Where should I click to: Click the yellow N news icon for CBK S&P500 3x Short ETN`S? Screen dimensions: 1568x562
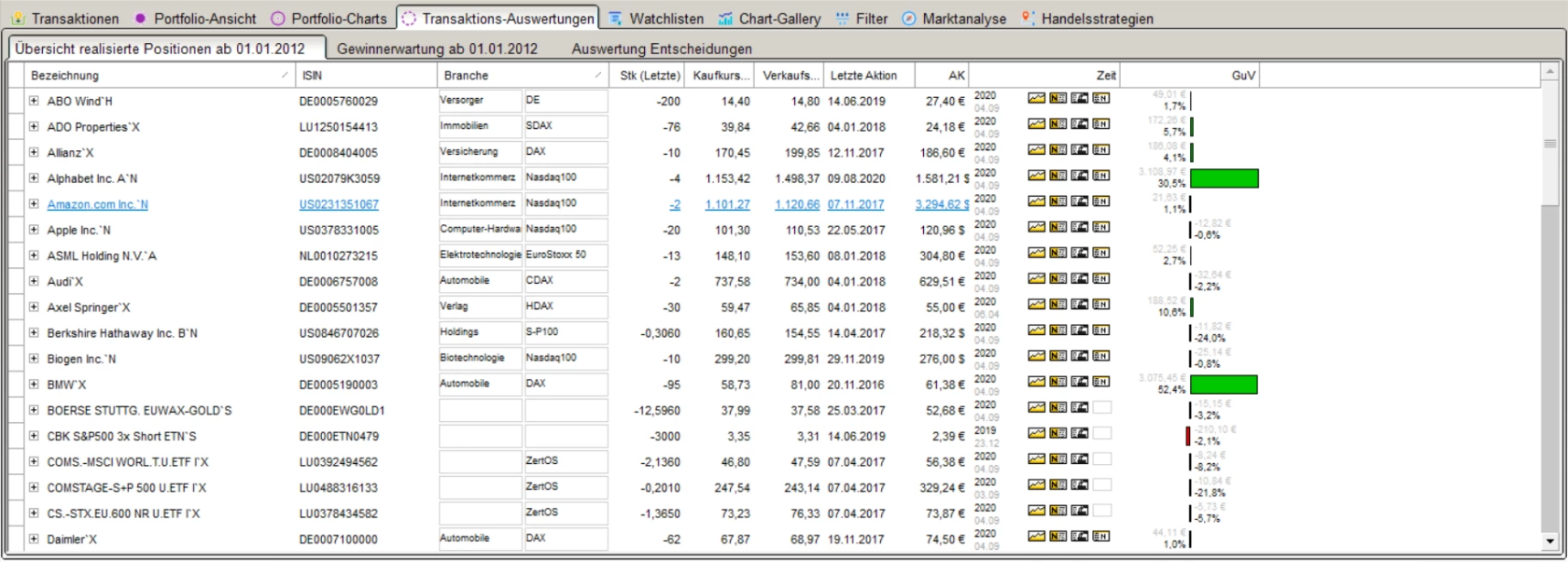click(1058, 433)
